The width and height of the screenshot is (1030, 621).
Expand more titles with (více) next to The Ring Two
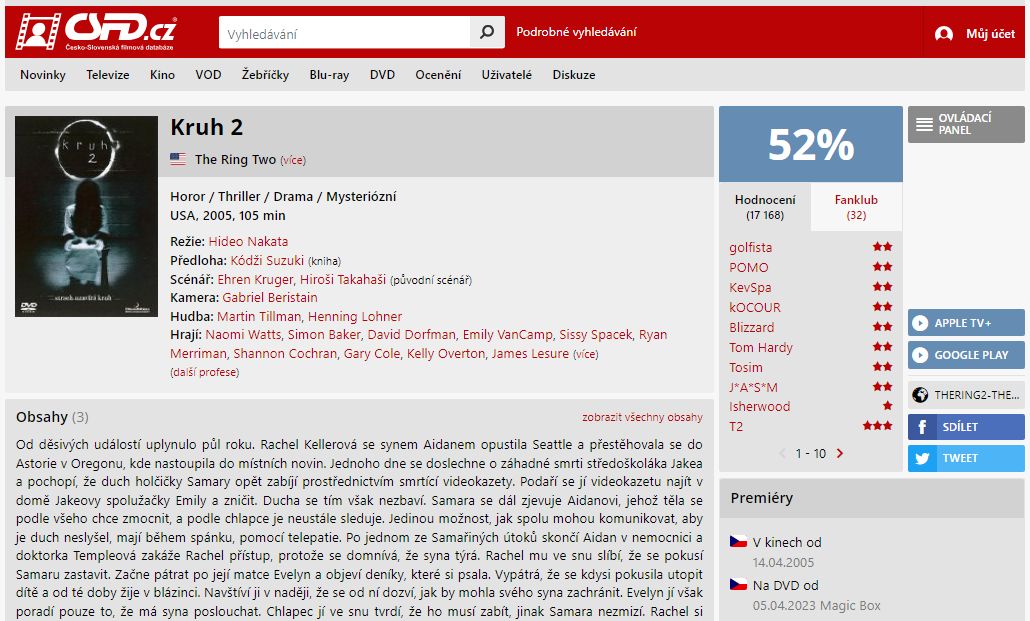point(293,160)
